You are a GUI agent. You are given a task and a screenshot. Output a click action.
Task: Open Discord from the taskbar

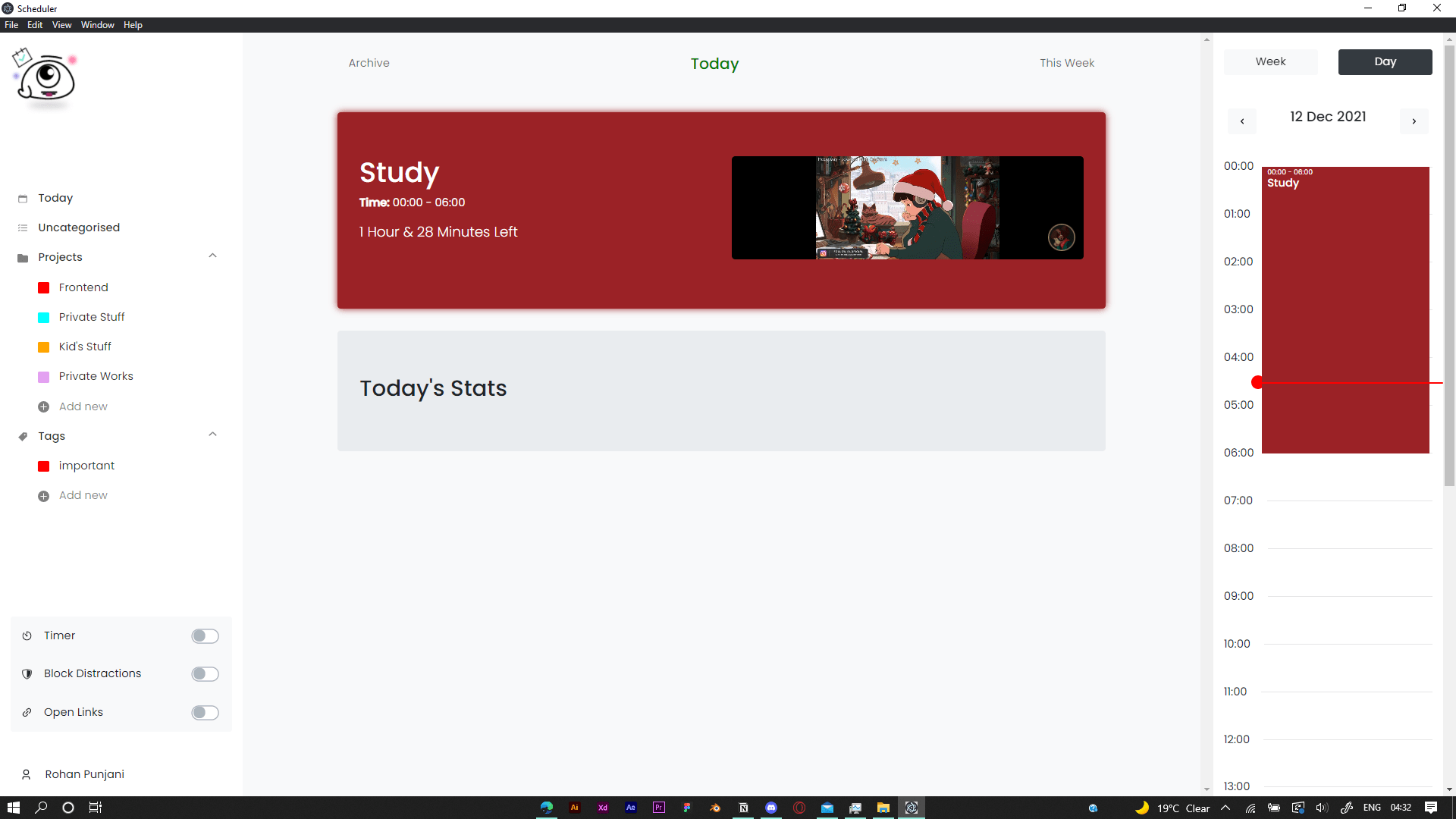pyautogui.click(x=771, y=808)
